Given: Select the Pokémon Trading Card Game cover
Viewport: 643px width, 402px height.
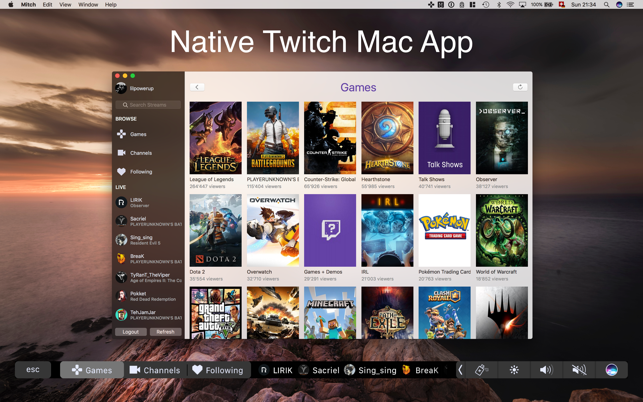Looking at the screenshot, I should point(445,231).
